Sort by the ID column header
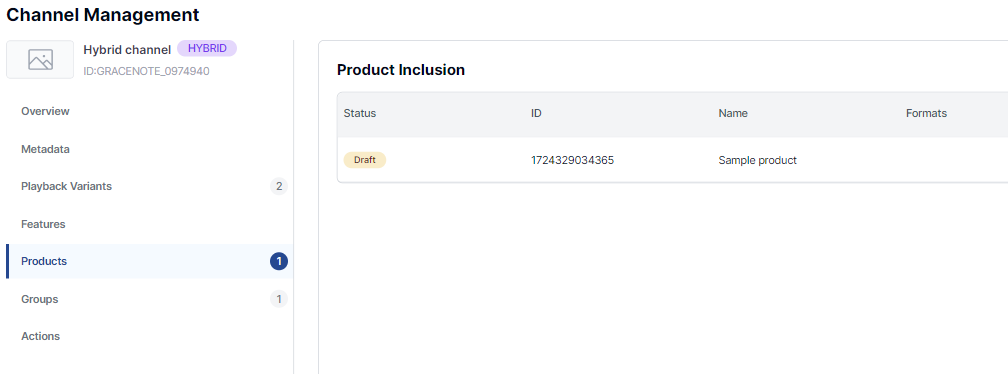The height and width of the screenshot is (374, 1008). point(536,113)
